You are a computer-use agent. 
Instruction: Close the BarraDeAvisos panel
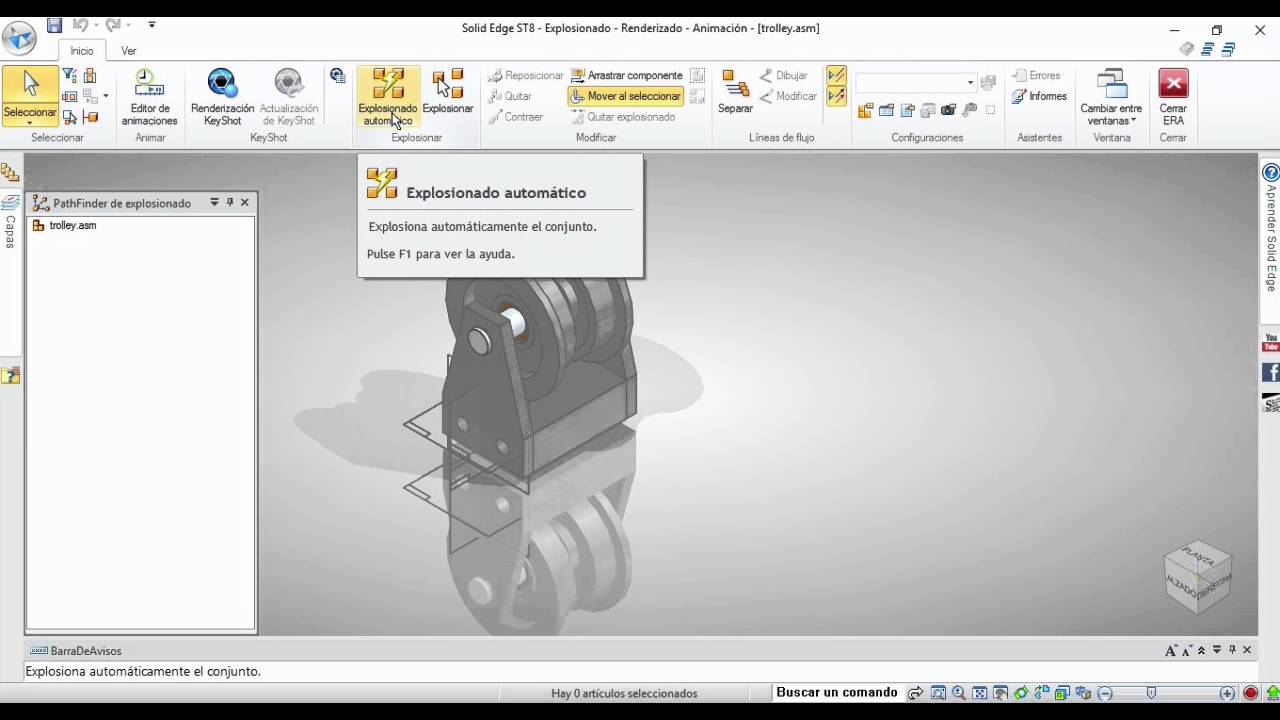click(1247, 650)
